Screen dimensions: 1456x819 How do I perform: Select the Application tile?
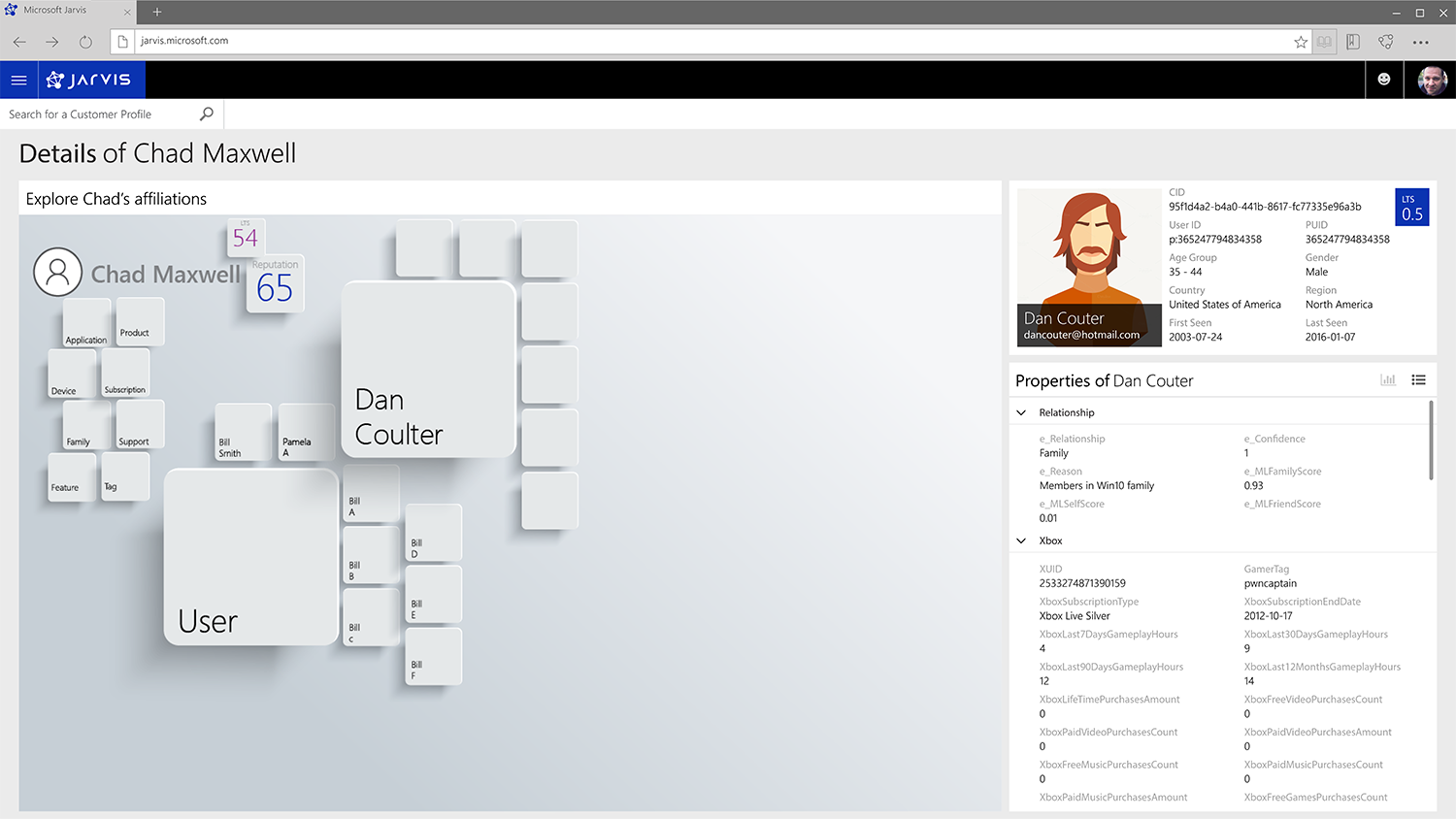[86, 322]
